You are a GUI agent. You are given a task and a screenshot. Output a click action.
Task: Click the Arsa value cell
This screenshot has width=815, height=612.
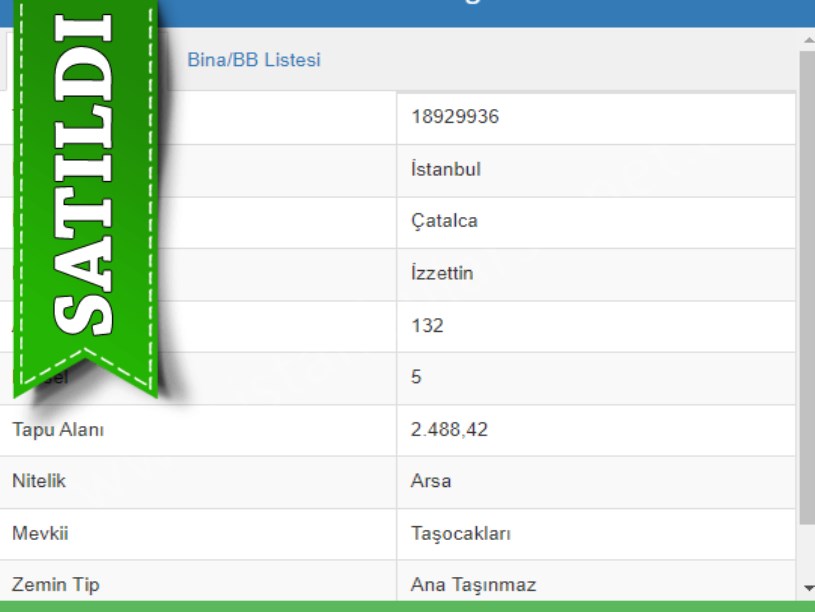point(431,481)
